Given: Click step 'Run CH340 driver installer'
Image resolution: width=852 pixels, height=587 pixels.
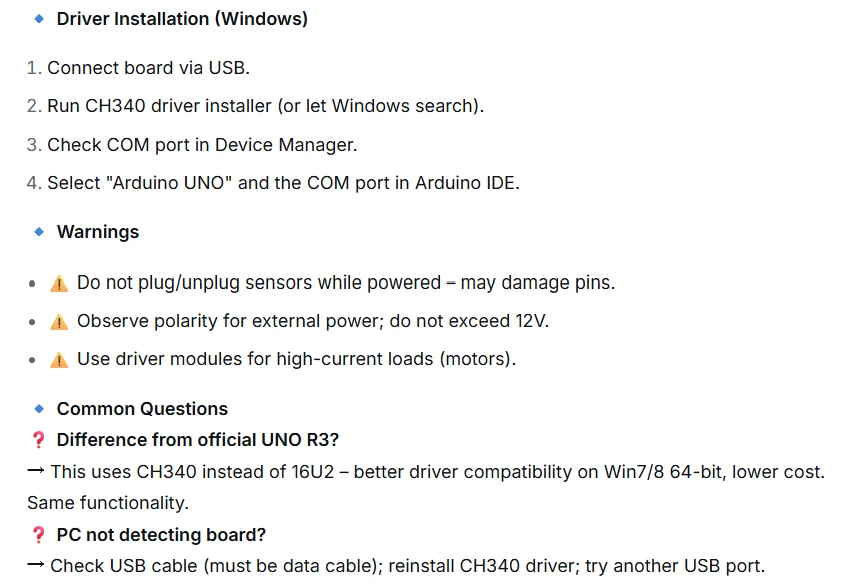Looking at the screenshot, I should click(x=265, y=106).
